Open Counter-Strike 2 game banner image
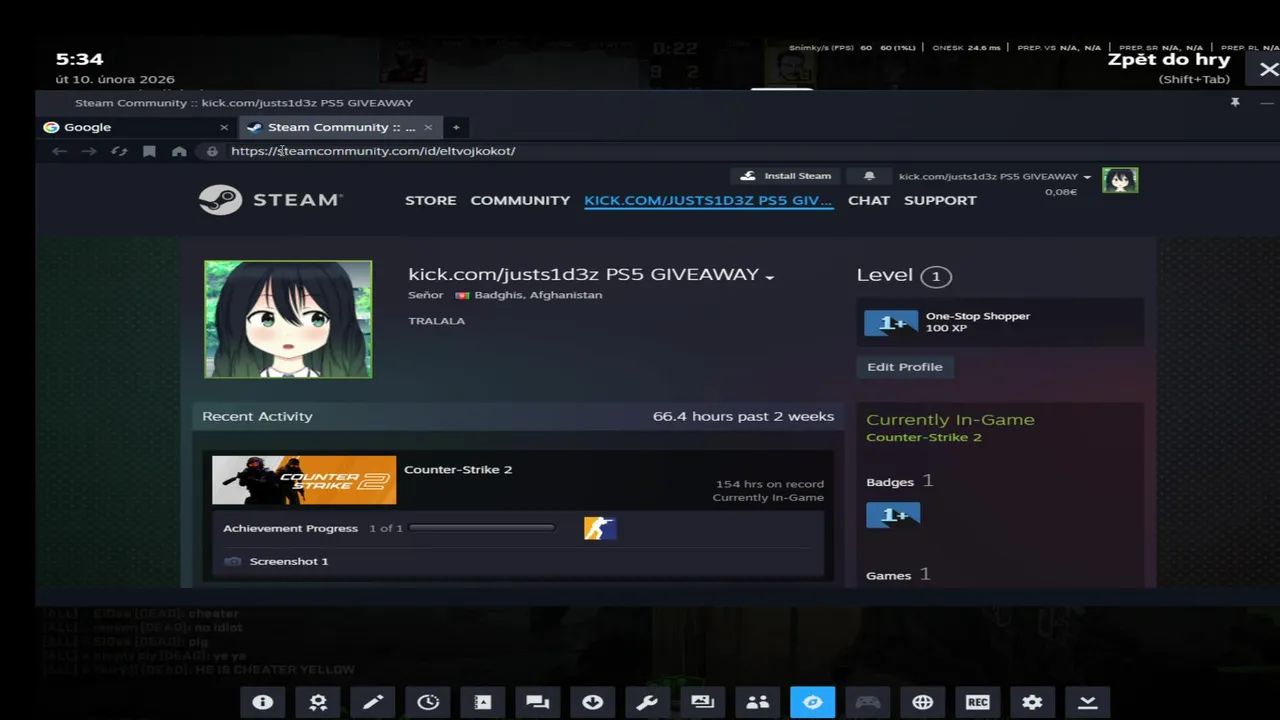 click(x=304, y=480)
